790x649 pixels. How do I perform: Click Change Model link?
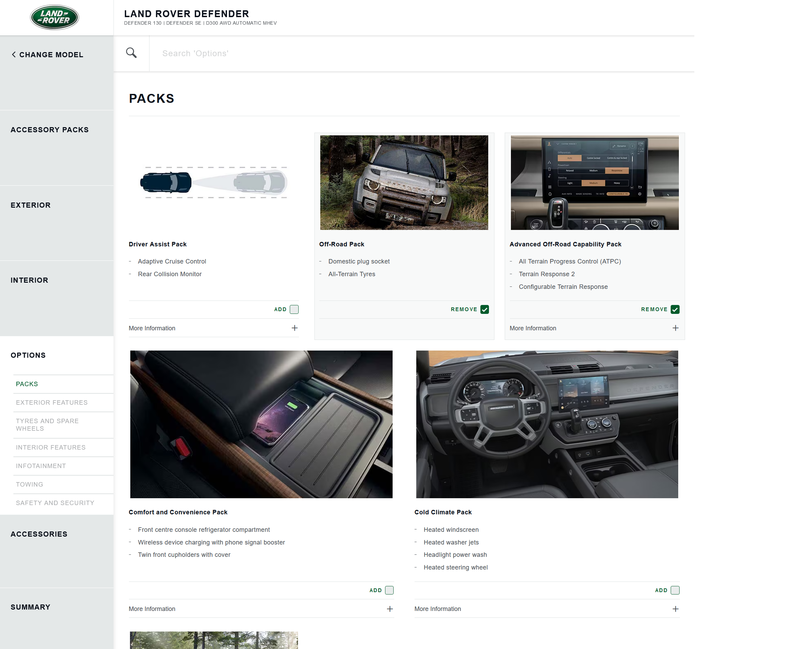click(x=51, y=54)
